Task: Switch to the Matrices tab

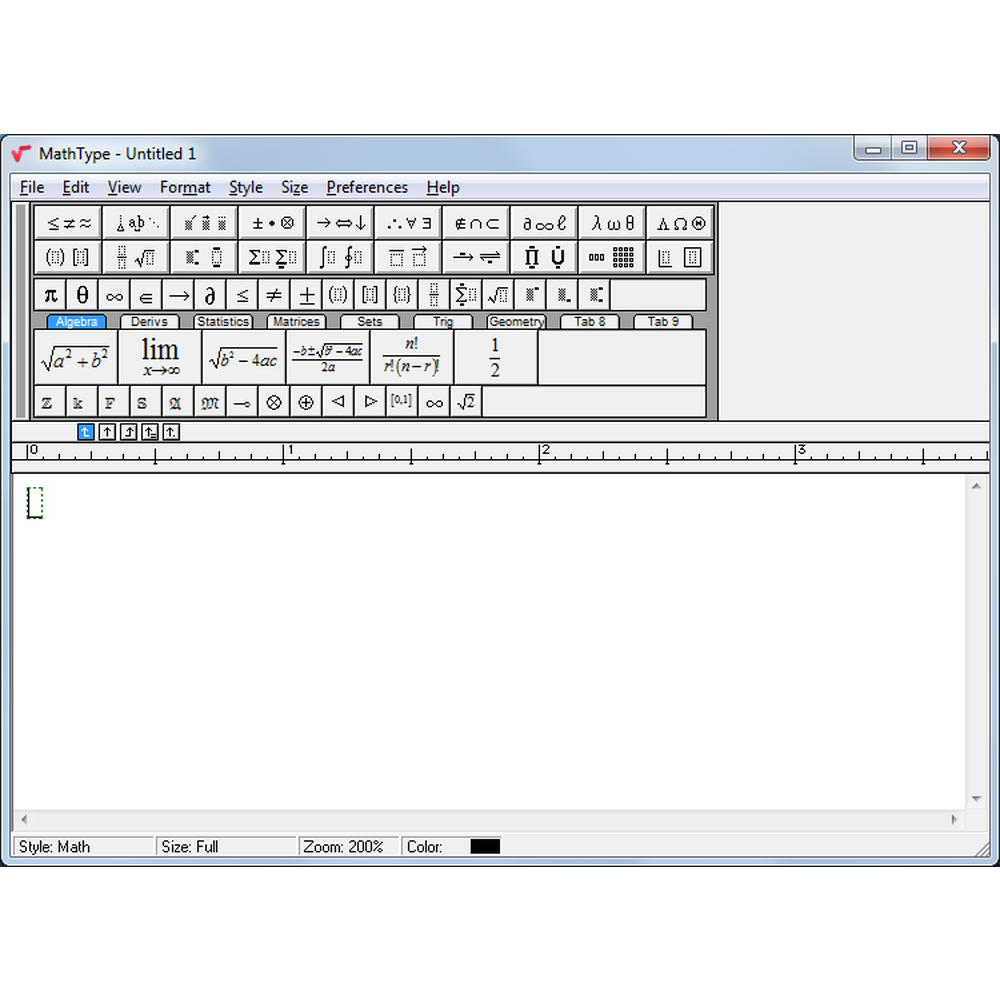Action: coord(296,322)
